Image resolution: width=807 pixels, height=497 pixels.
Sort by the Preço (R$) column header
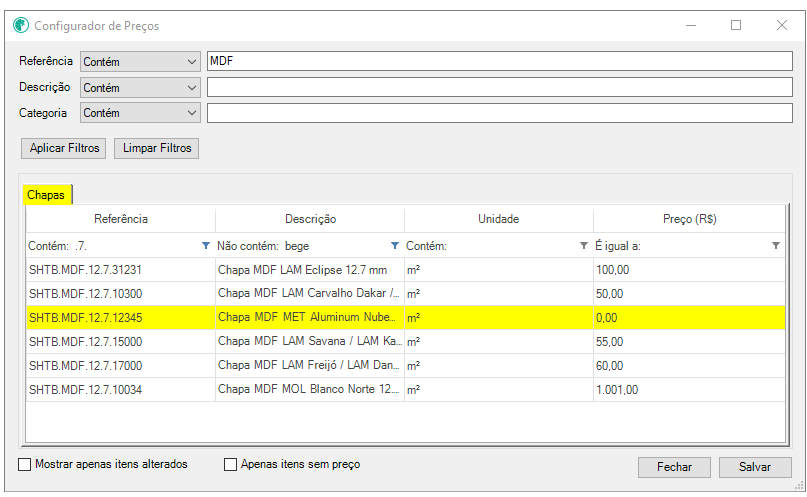click(x=689, y=219)
